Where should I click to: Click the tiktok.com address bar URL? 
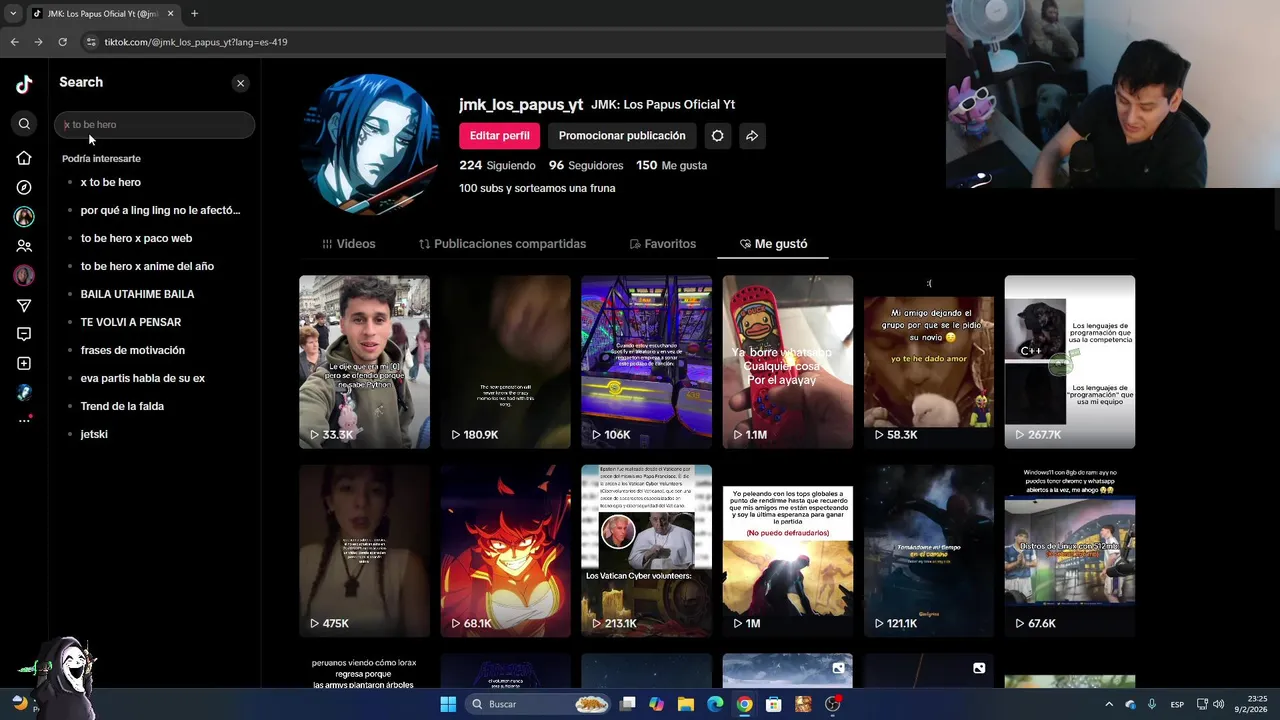tap(196, 42)
